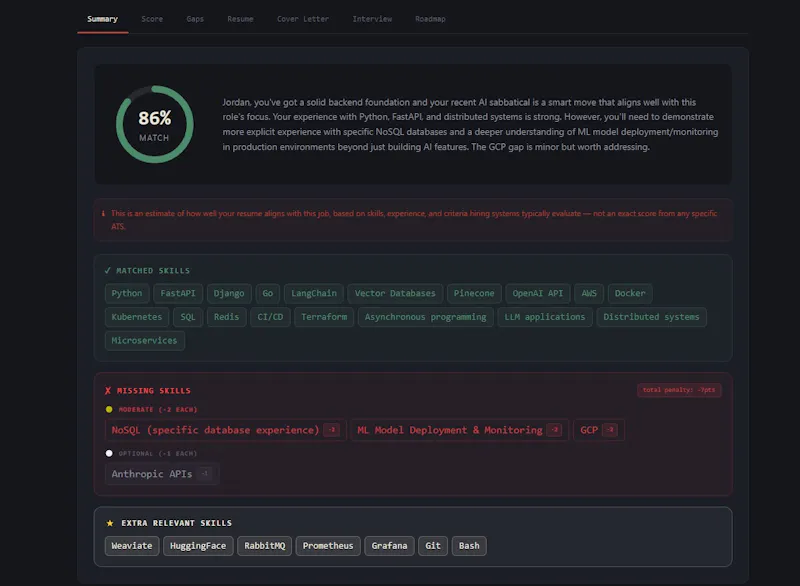Click the NoSQL missing skill tag

[226, 430]
